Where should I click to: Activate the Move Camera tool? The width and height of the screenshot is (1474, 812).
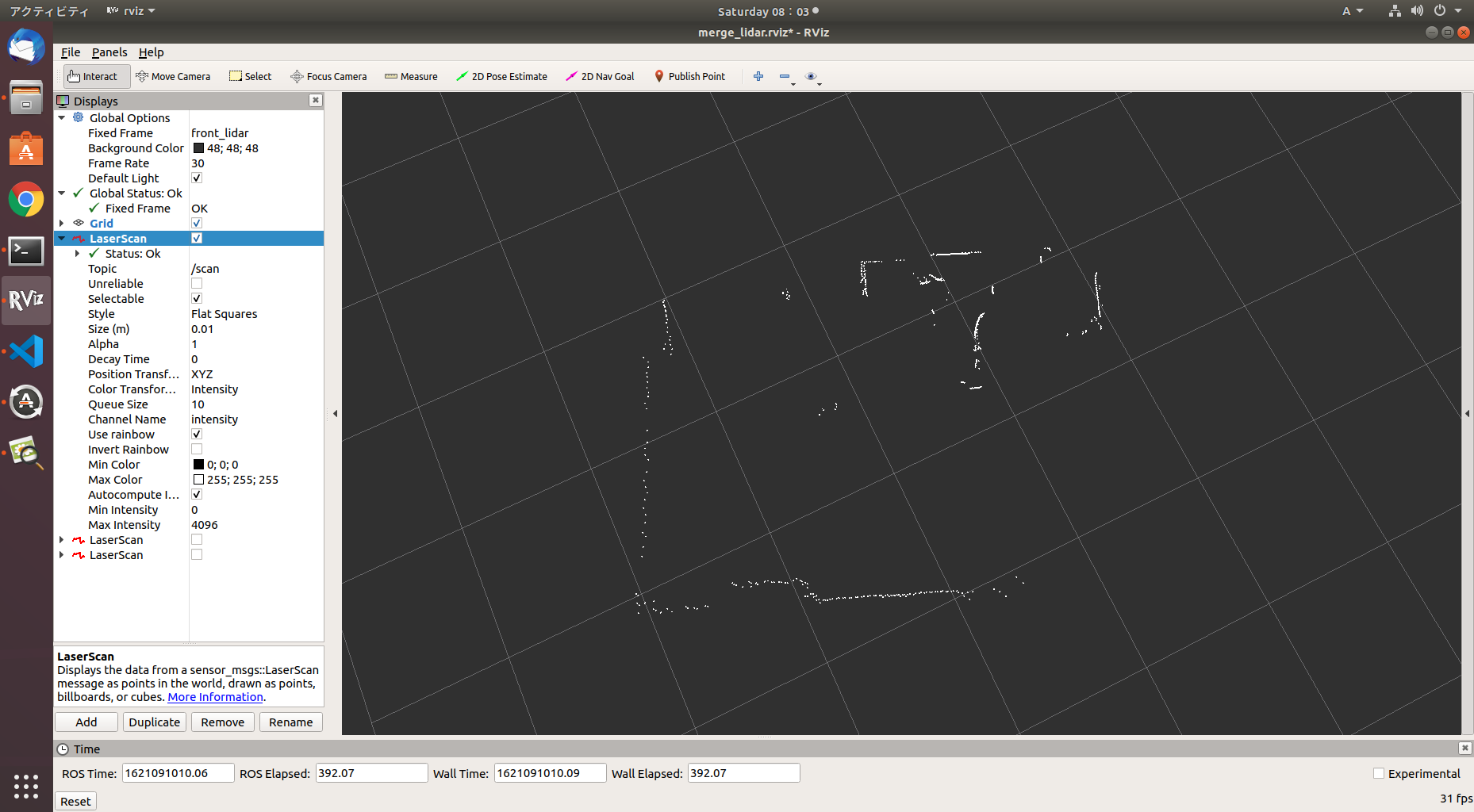174,76
